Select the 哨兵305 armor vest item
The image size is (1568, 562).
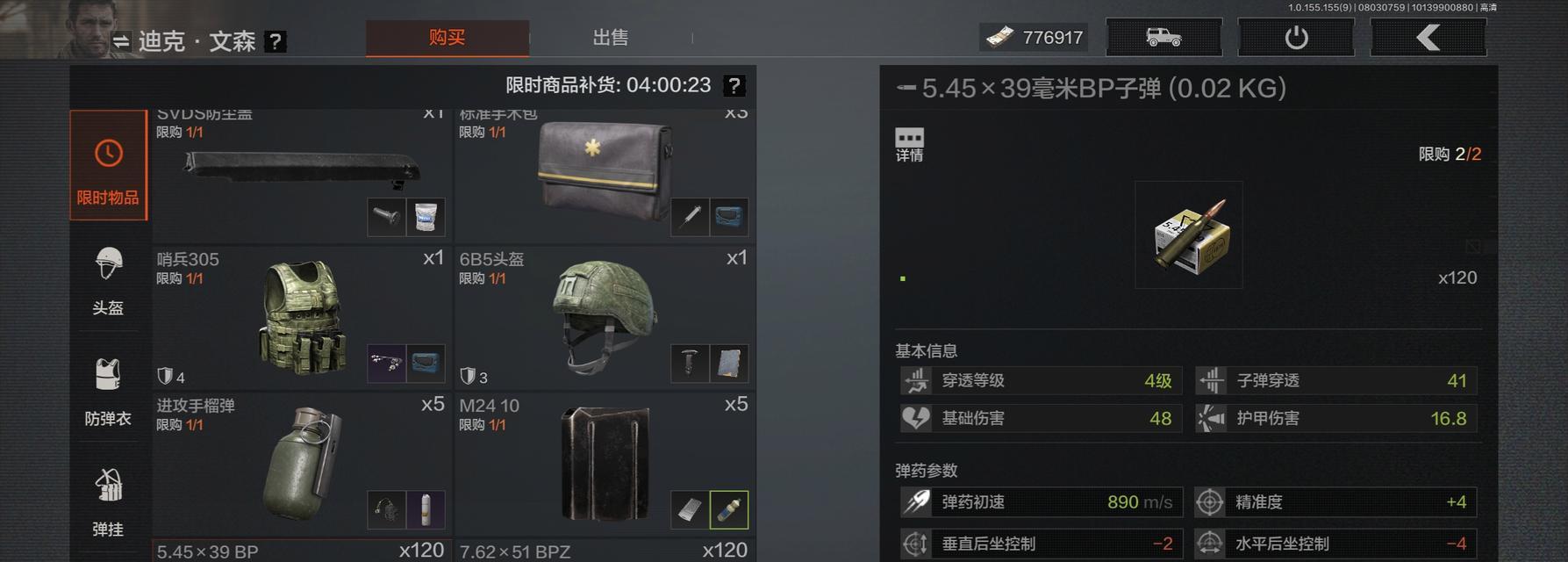pos(302,317)
